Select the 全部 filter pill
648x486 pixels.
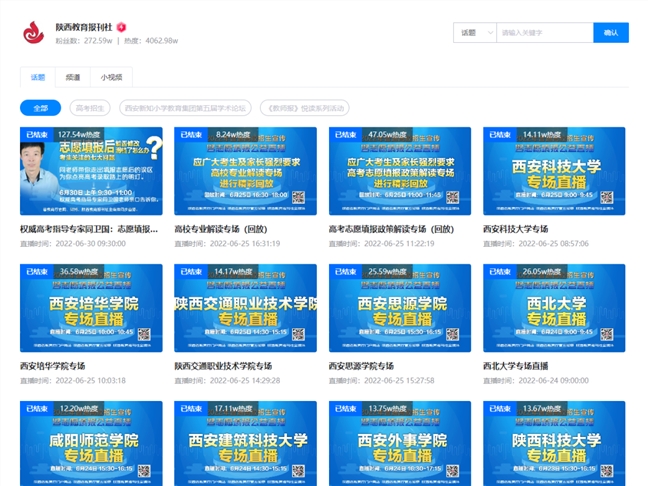click(x=40, y=108)
